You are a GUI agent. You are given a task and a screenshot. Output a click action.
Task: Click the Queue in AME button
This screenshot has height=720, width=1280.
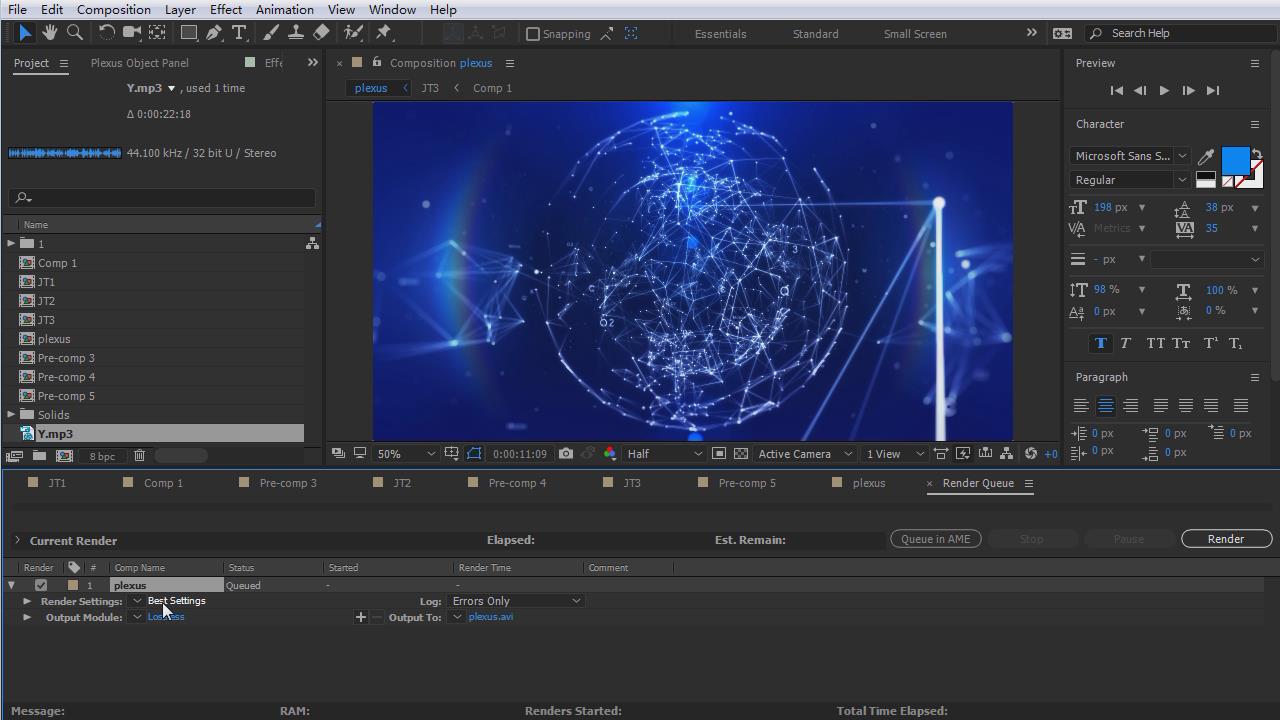coord(935,539)
